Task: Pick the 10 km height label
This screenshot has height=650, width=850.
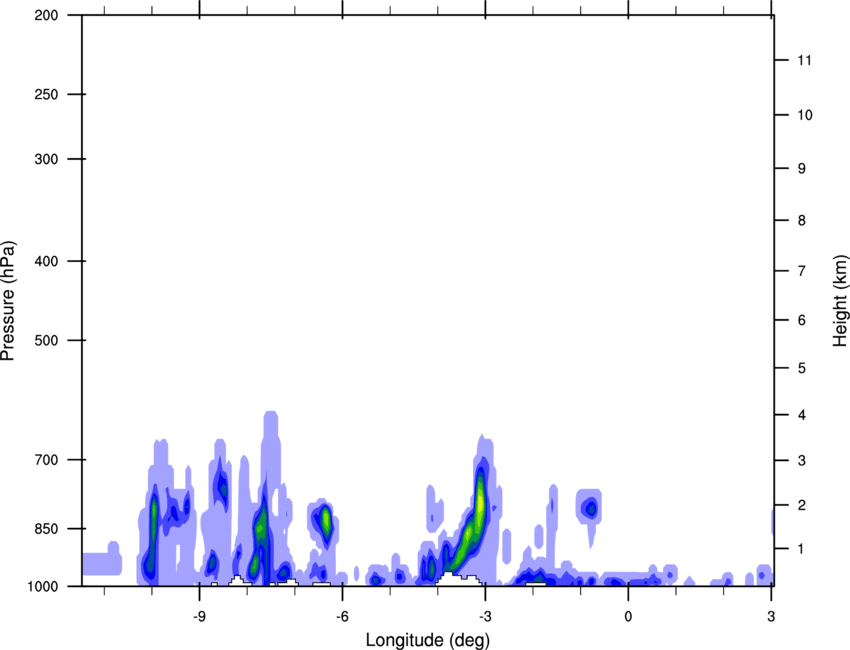Action: tap(804, 115)
